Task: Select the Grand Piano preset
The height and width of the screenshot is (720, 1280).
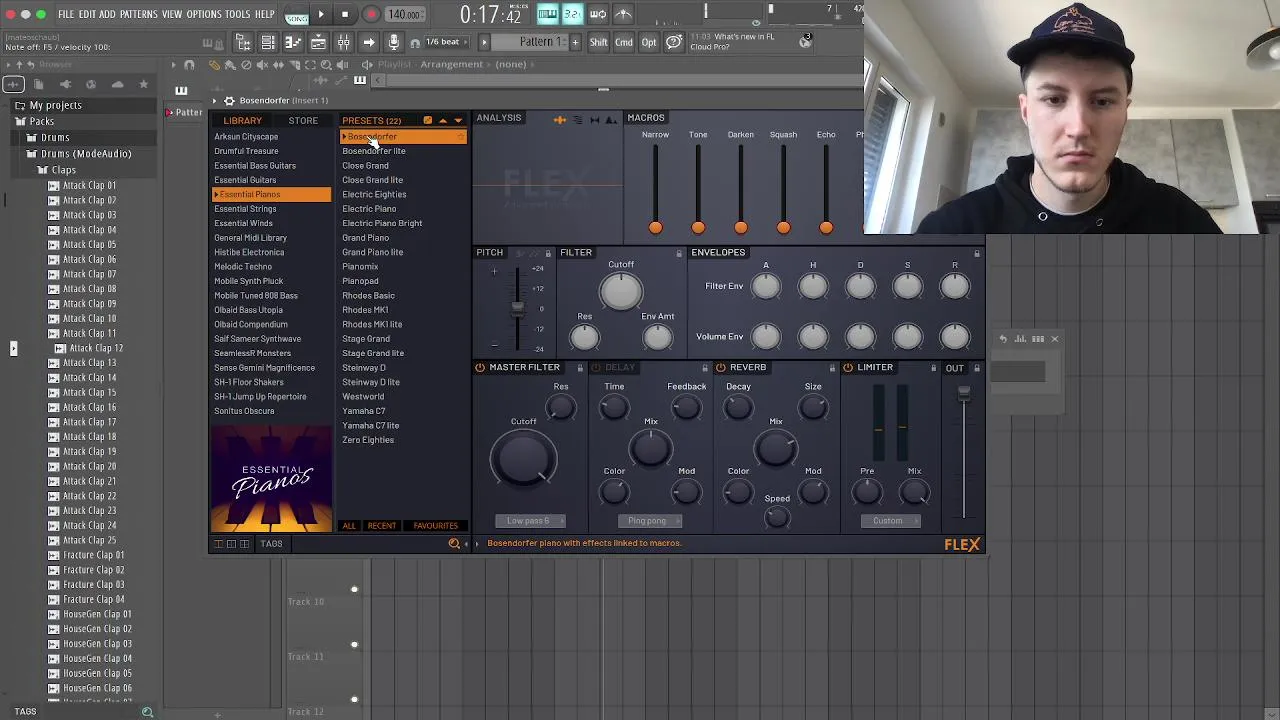Action: (366, 238)
